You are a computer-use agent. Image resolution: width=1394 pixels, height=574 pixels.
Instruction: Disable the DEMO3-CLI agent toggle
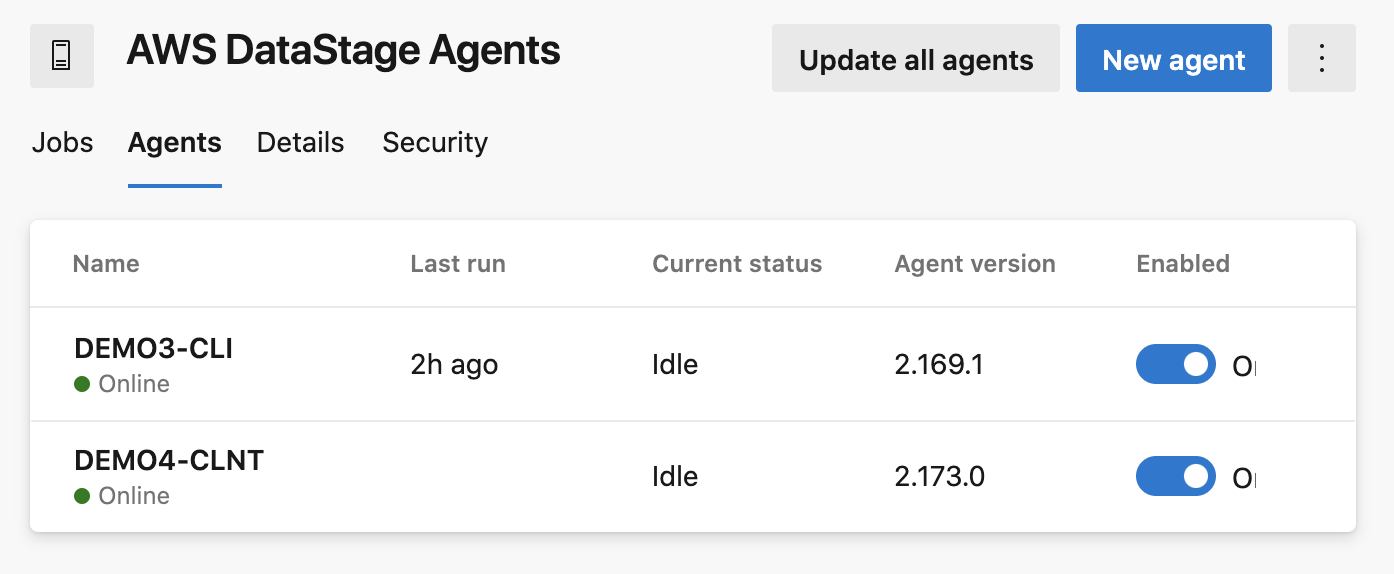[x=1175, y=365]
